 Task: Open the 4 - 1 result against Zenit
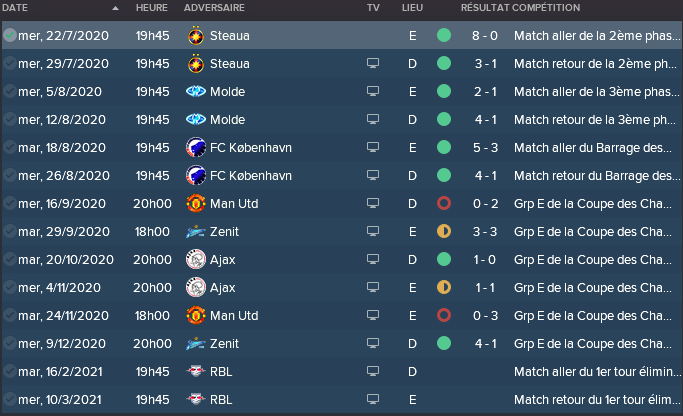pos(485,344)
